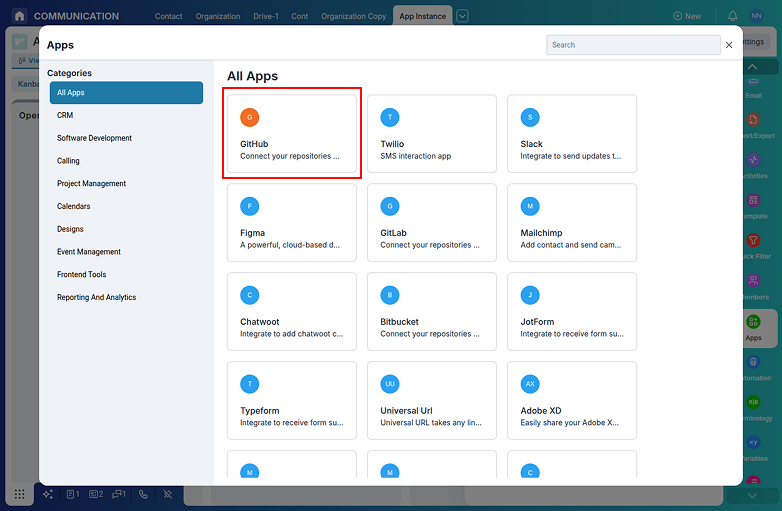Open the notifications bell
Viewport: 782px width, 511px height.
tap(732, 16)
